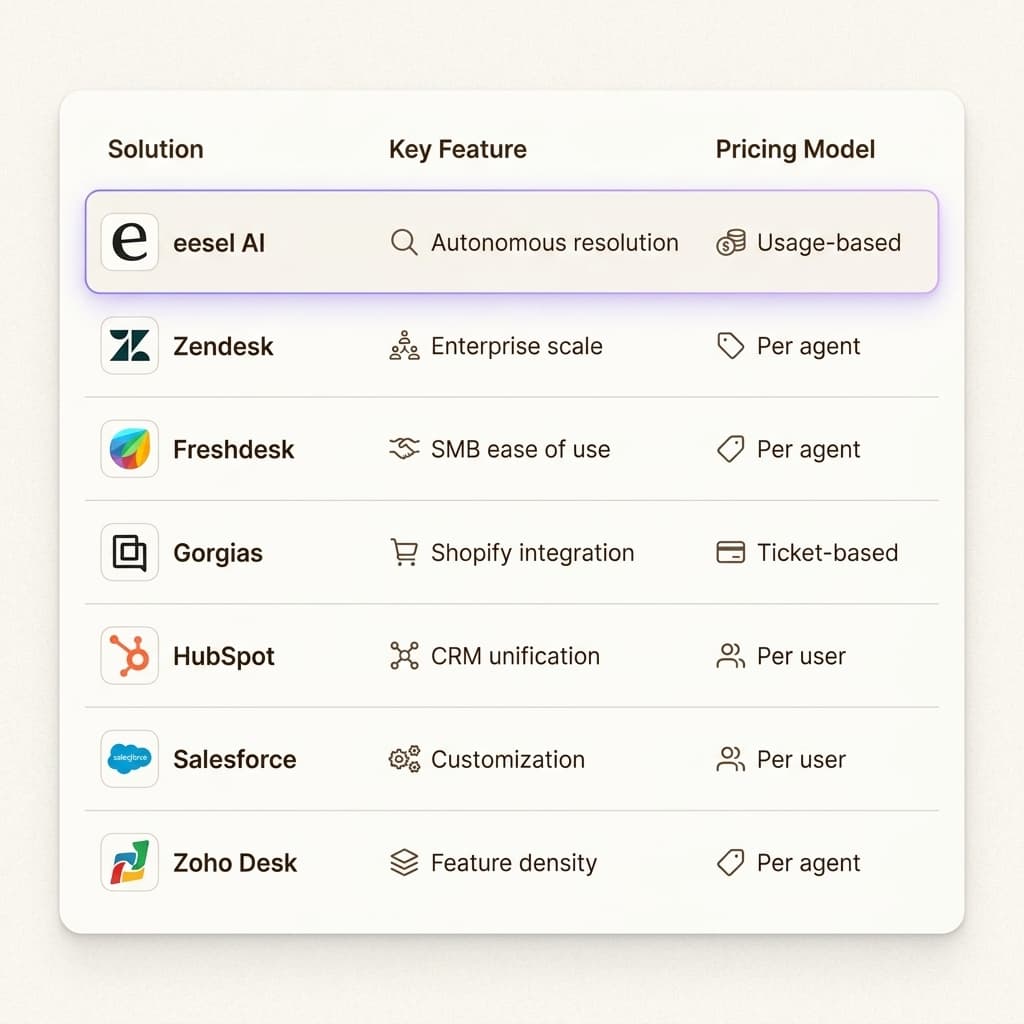Select the Gorgias name text
Viewport: 1024px width, 1024px height.
point(218,553)
